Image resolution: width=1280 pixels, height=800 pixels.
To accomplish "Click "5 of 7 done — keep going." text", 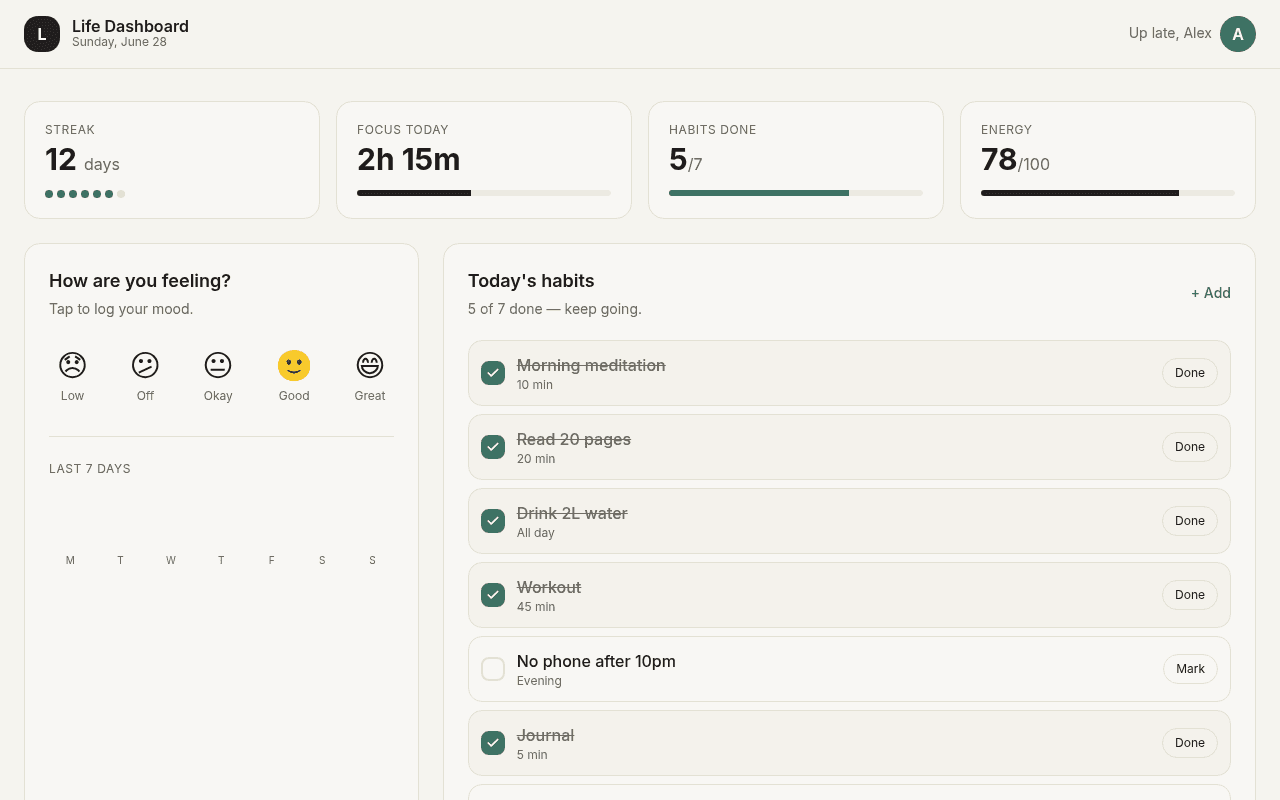I will [555, 309].
